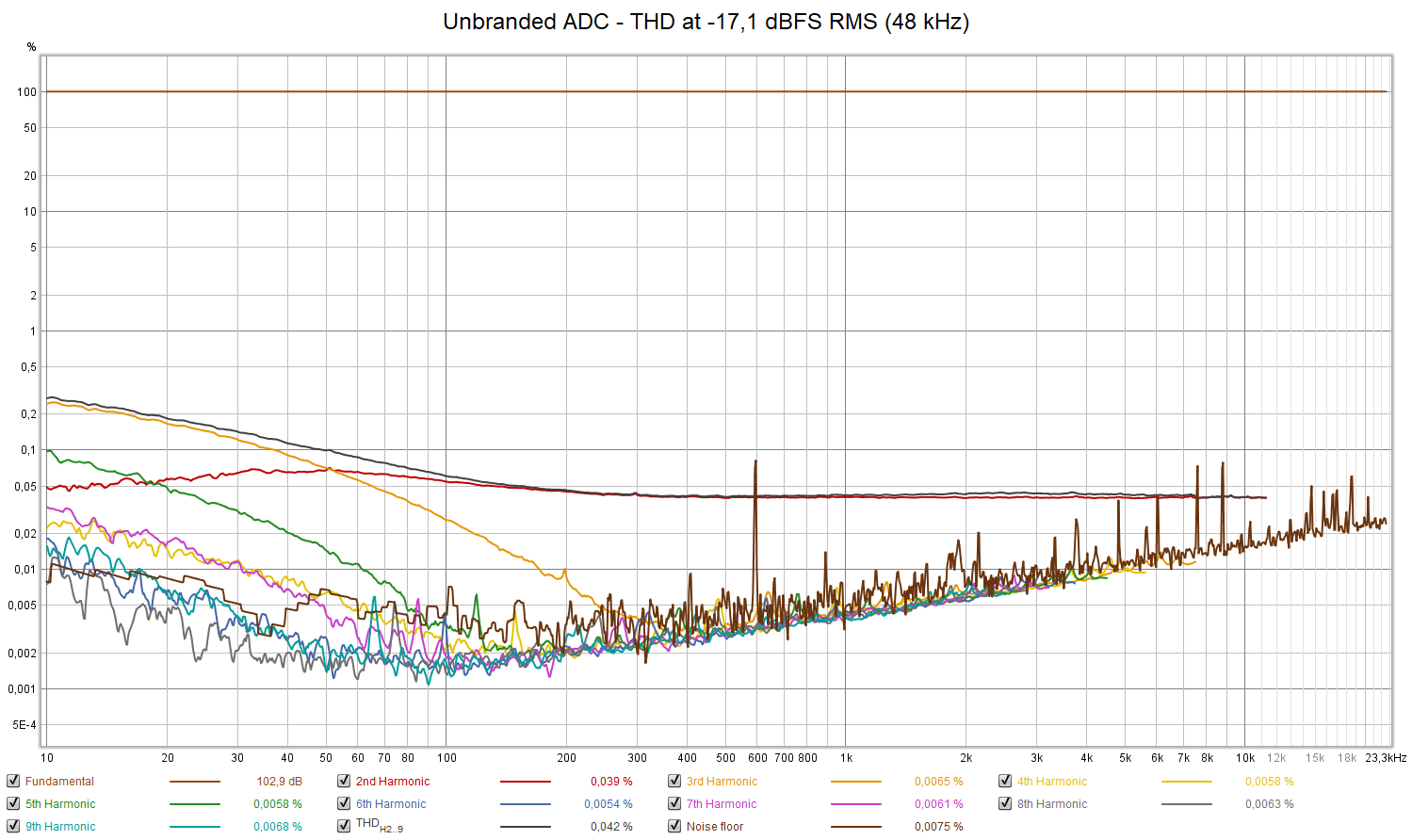Click the Noise floor brown line swatch

coord(856,827)
